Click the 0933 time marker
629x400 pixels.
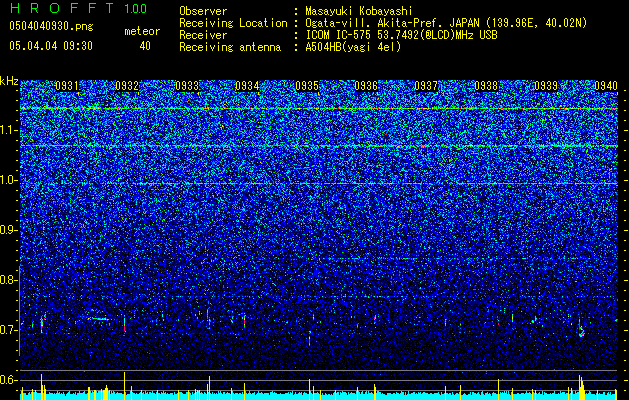point(187,86)
